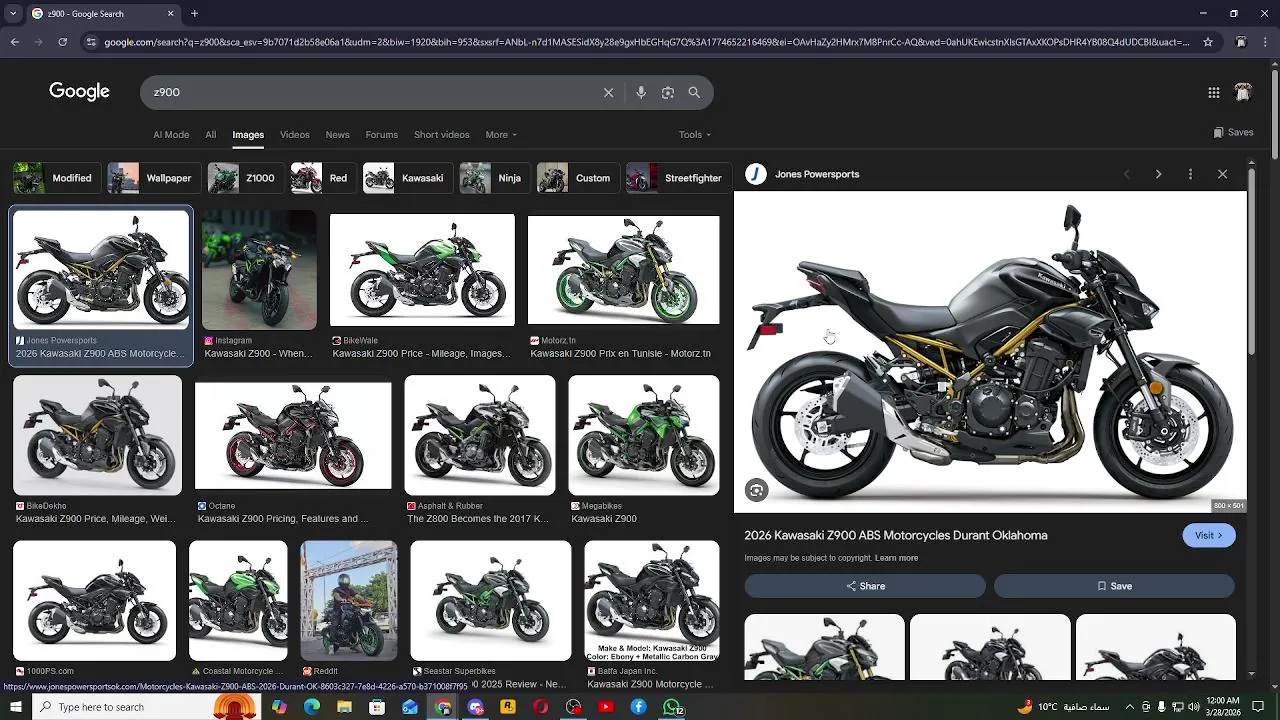Screen dimensions: 1280x720
Task: Open a new Chrome tab
Action: [x=194, y=14]
